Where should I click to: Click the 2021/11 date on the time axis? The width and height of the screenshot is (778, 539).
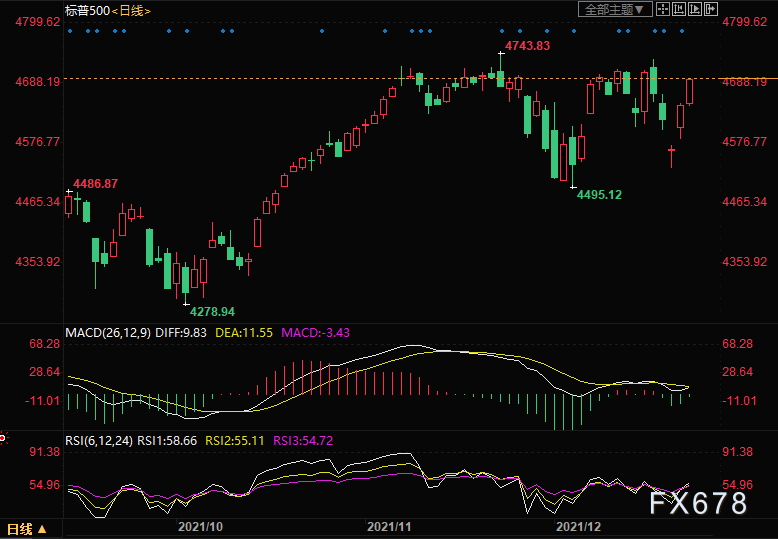click(389, 527)
